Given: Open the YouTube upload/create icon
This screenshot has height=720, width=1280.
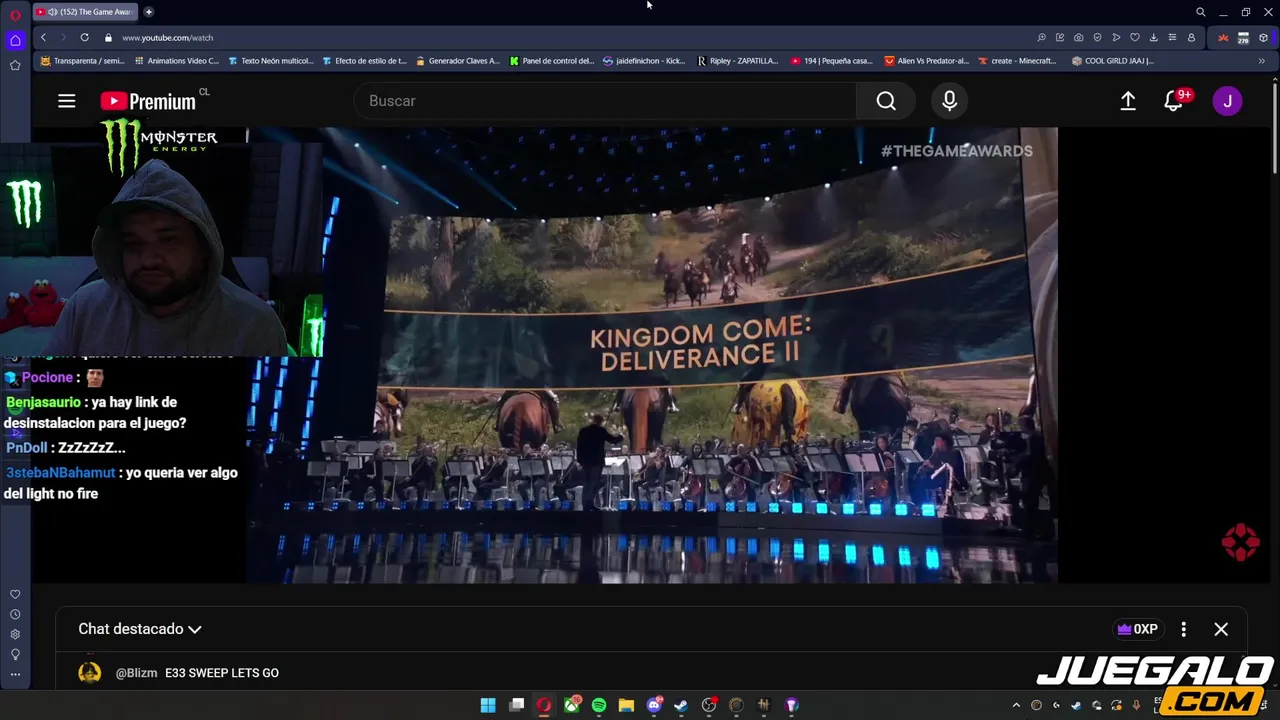Looking at the screenshot, I should tap(1128, 101).
